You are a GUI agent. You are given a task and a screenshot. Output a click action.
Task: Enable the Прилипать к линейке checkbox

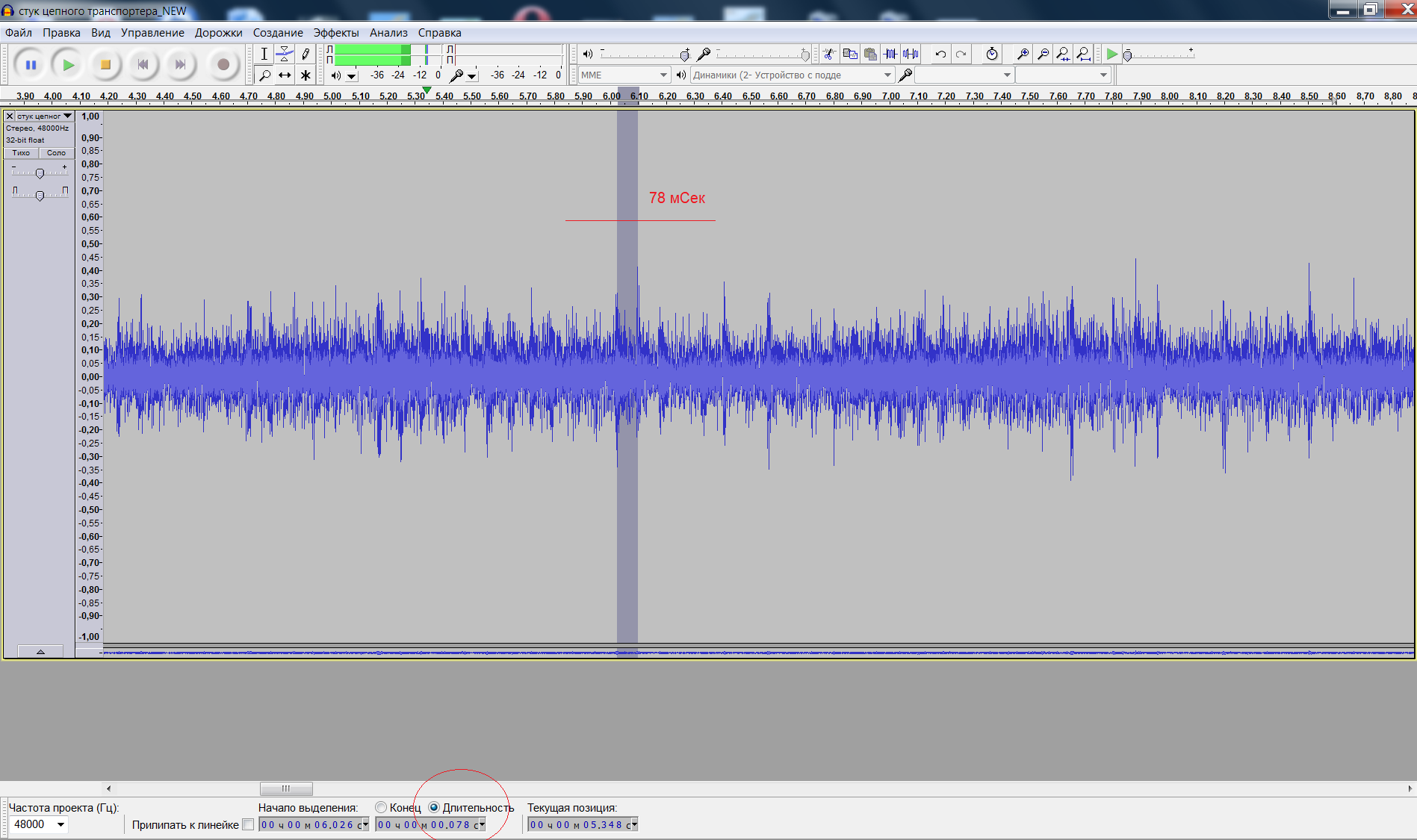248,824
